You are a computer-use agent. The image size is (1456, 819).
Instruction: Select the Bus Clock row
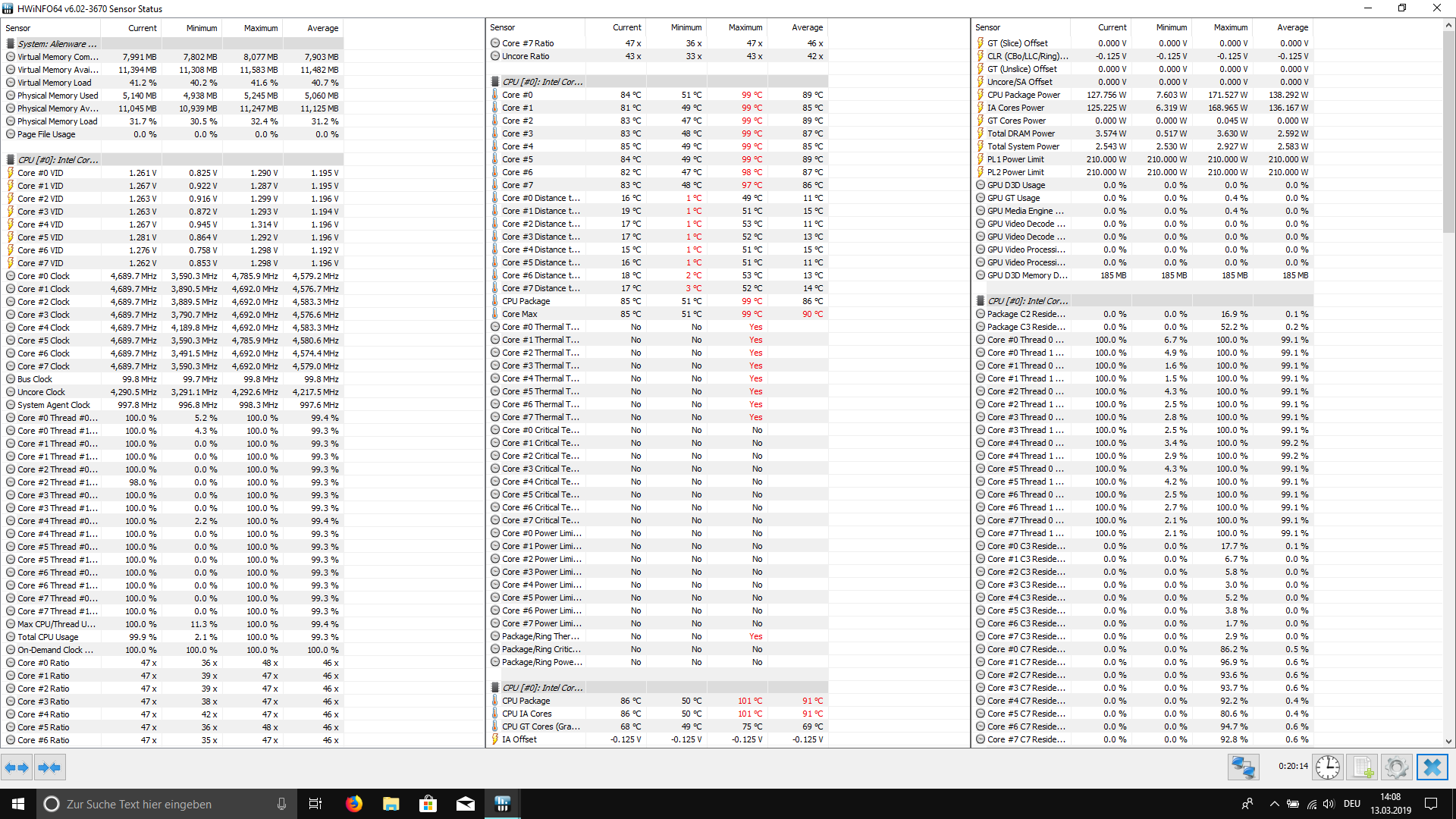pyautogui.click(x=173, y=379)
